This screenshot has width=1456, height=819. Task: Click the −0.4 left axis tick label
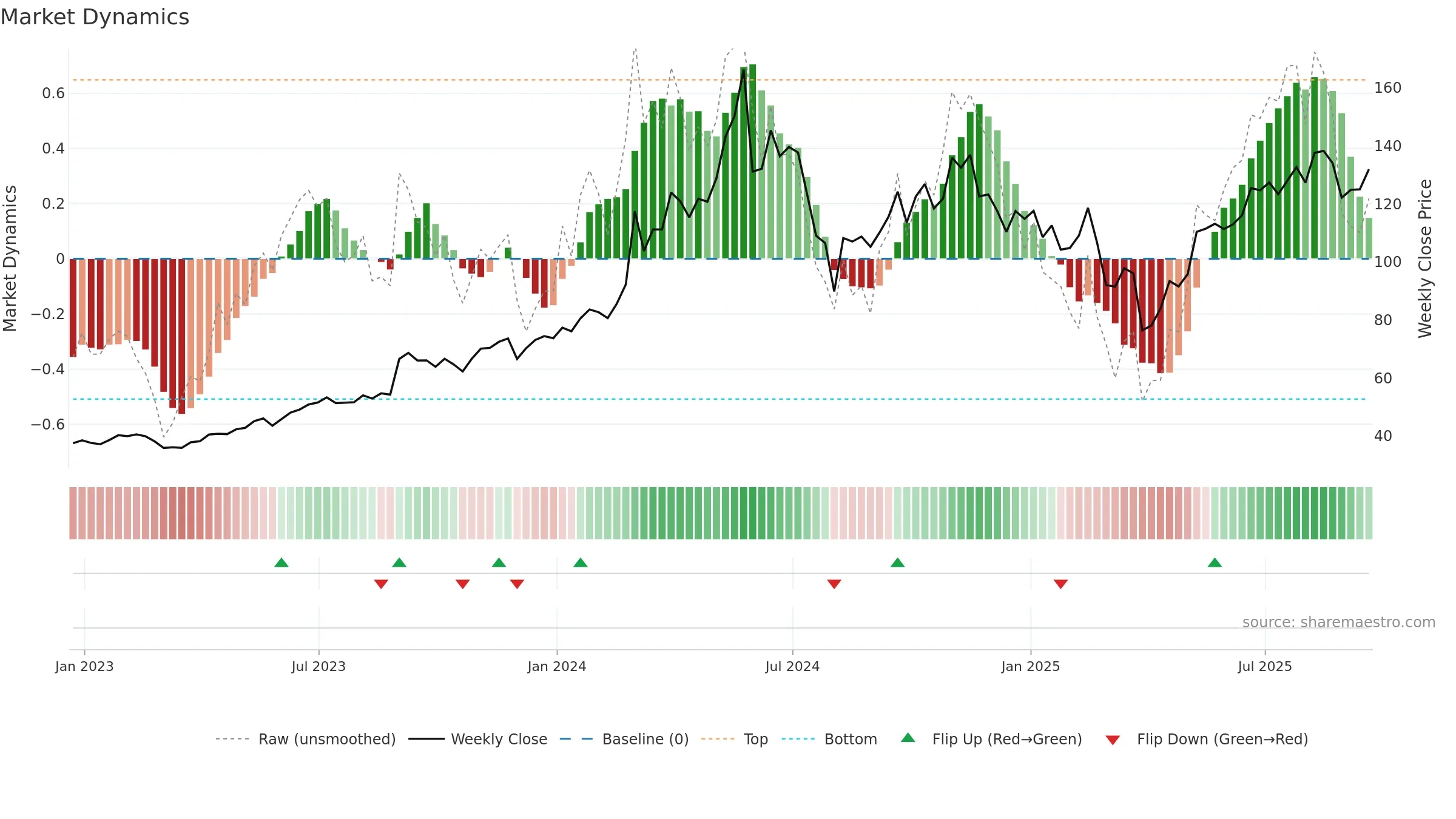(48, 369)
